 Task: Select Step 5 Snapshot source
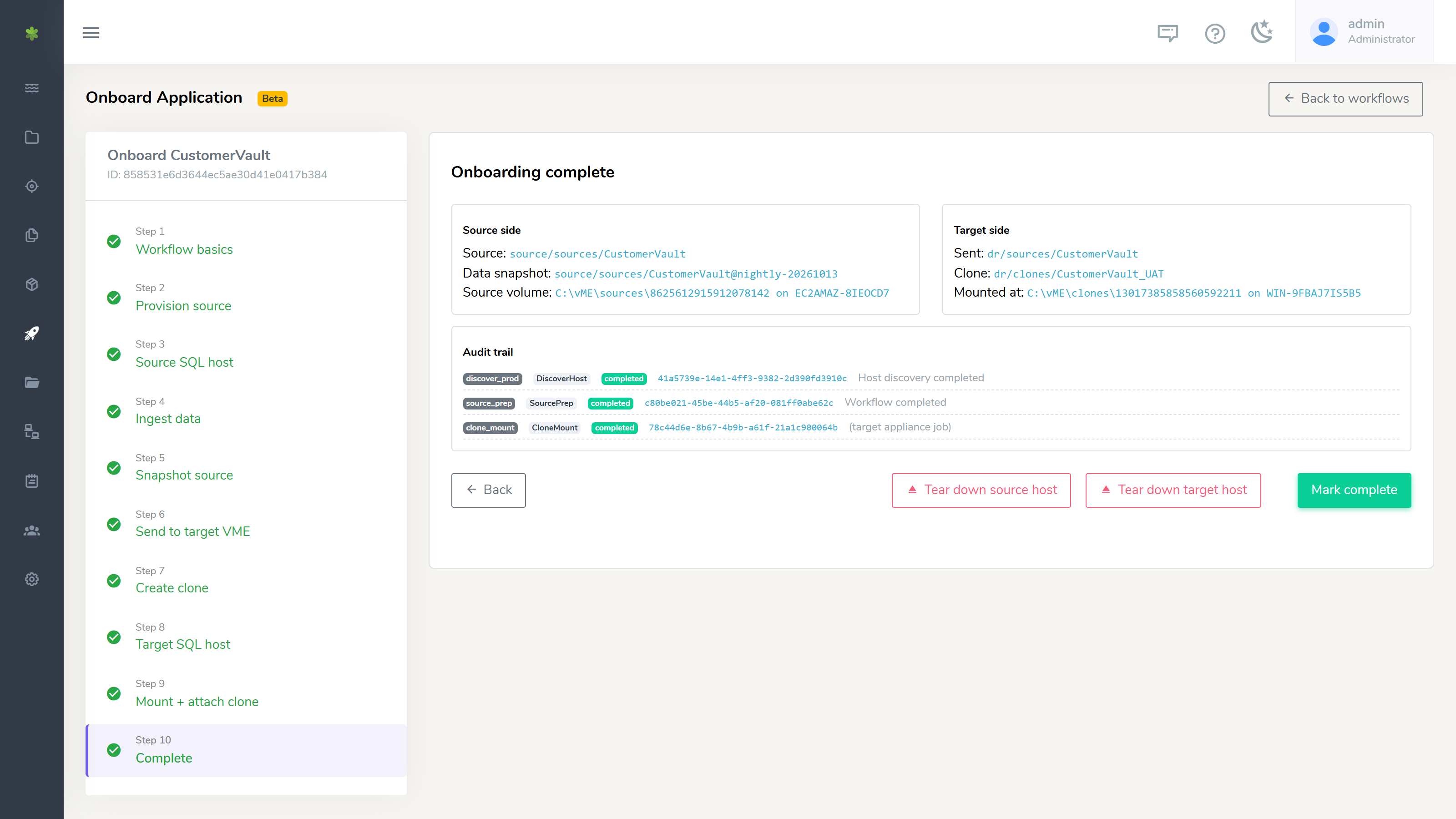(x=246, y=467)
